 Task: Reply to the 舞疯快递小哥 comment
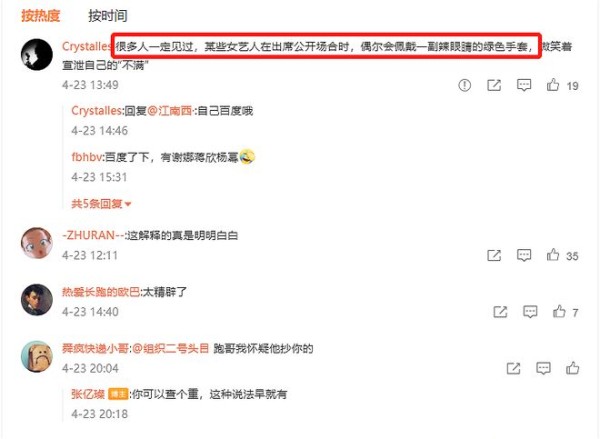coord(543,369)
